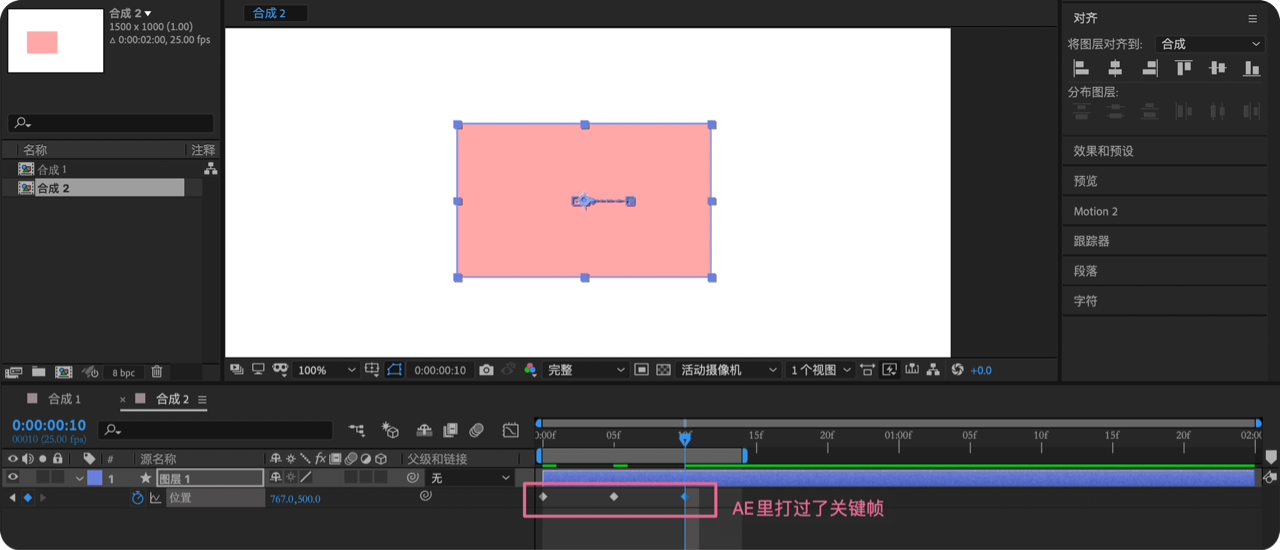The height and width of the screenshot is (550, 1280).
Task: Close the 合成 2 timeline tab
Action: pos(123,400)
